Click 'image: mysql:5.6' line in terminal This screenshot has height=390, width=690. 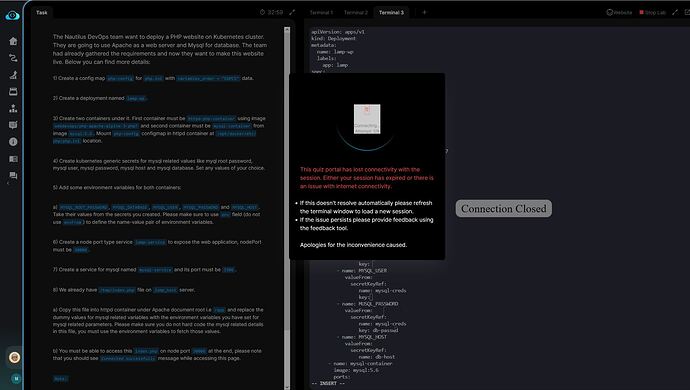click(356, 370)
